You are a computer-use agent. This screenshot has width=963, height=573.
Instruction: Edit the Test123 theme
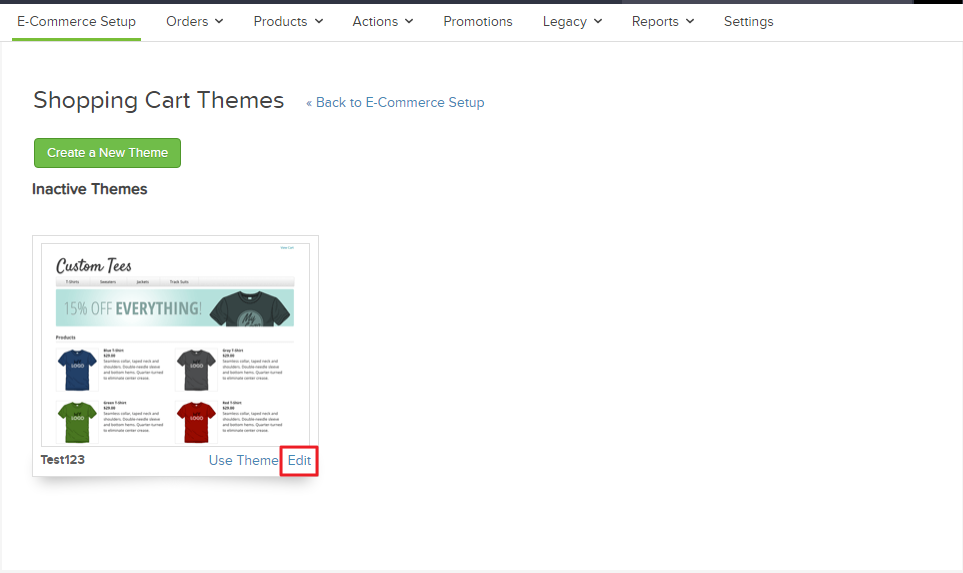tap(299, 460)
